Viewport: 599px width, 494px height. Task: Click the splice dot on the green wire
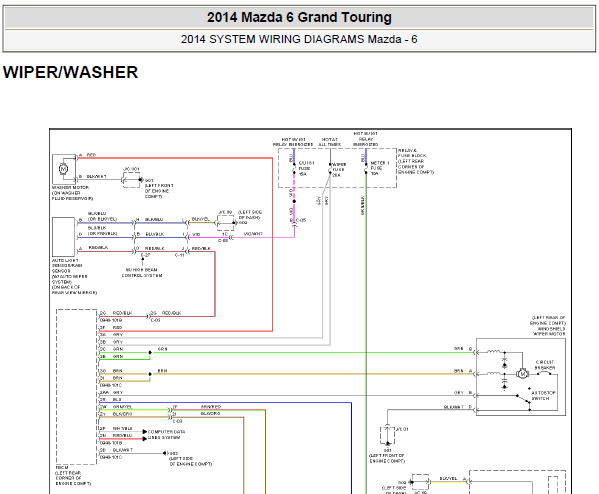click(x=150, y=352)
